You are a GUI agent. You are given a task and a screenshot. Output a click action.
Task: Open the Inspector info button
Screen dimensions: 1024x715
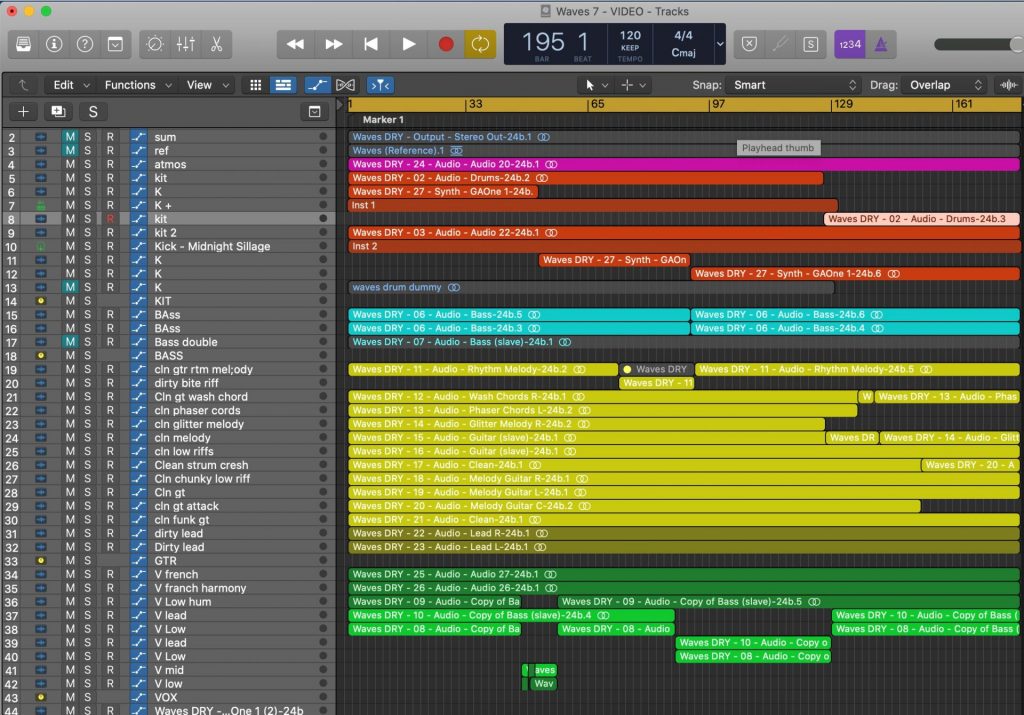tap(54, 44)
